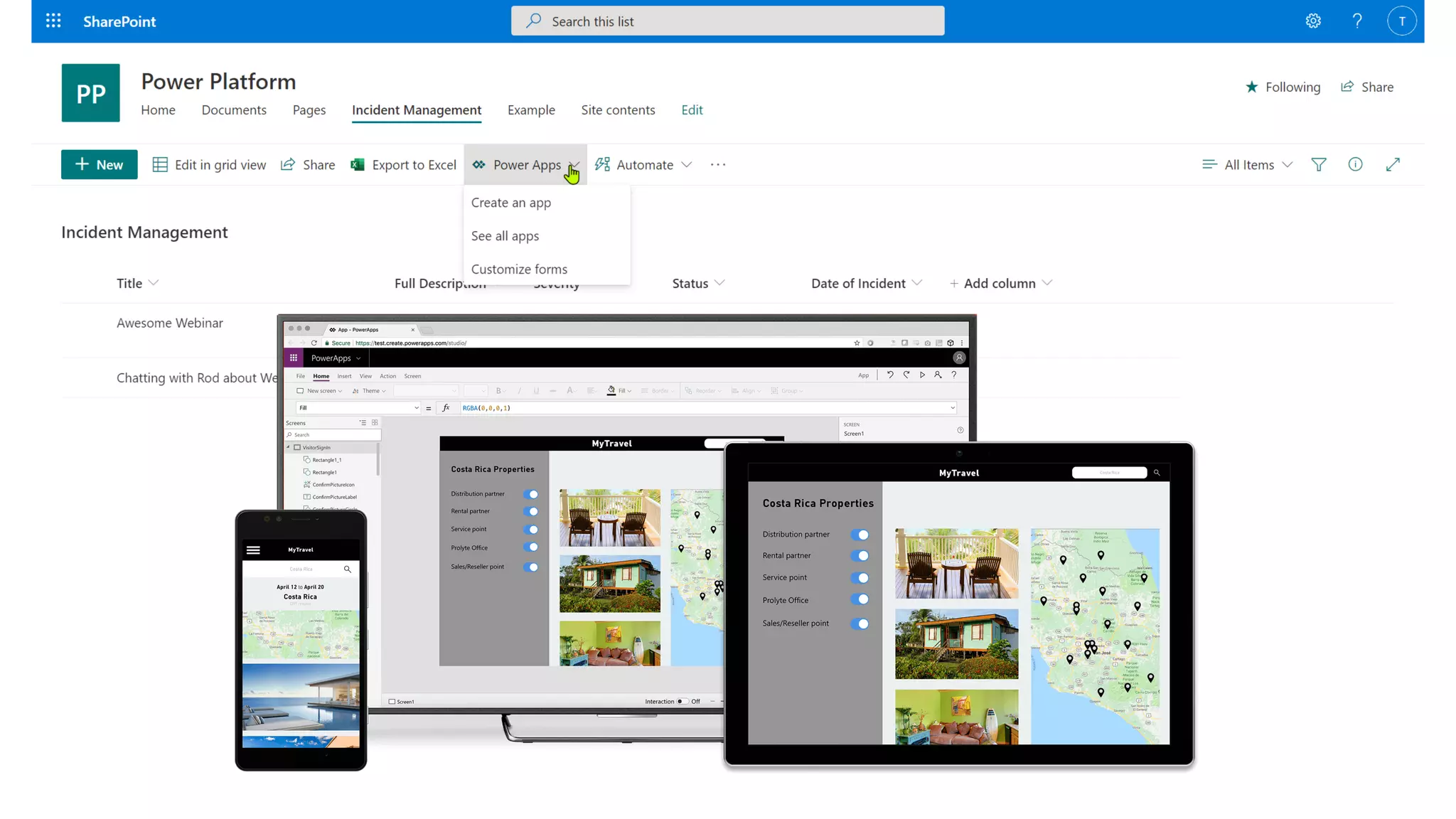Open the SharePoint app launcher waffle

coord(53,21)
